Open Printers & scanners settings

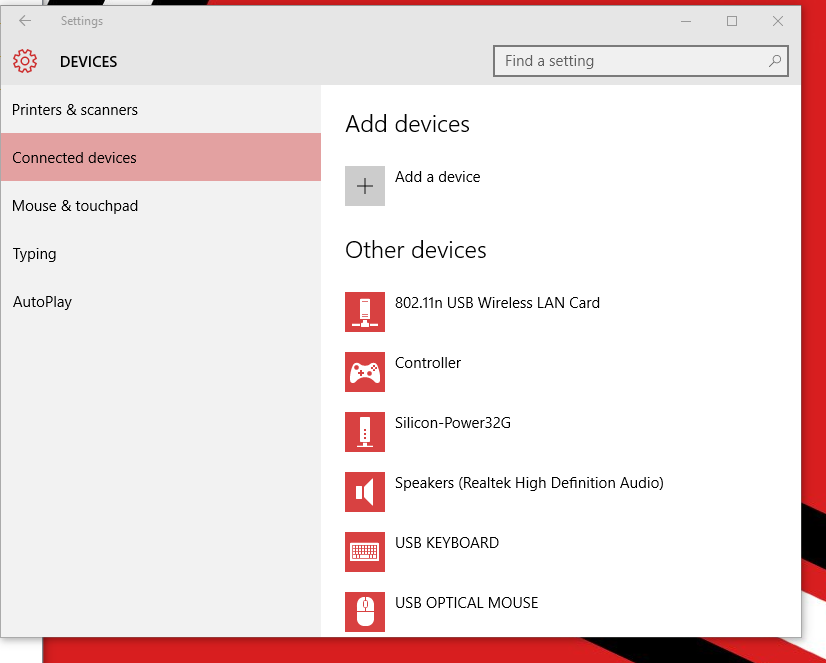click(75, 110)
